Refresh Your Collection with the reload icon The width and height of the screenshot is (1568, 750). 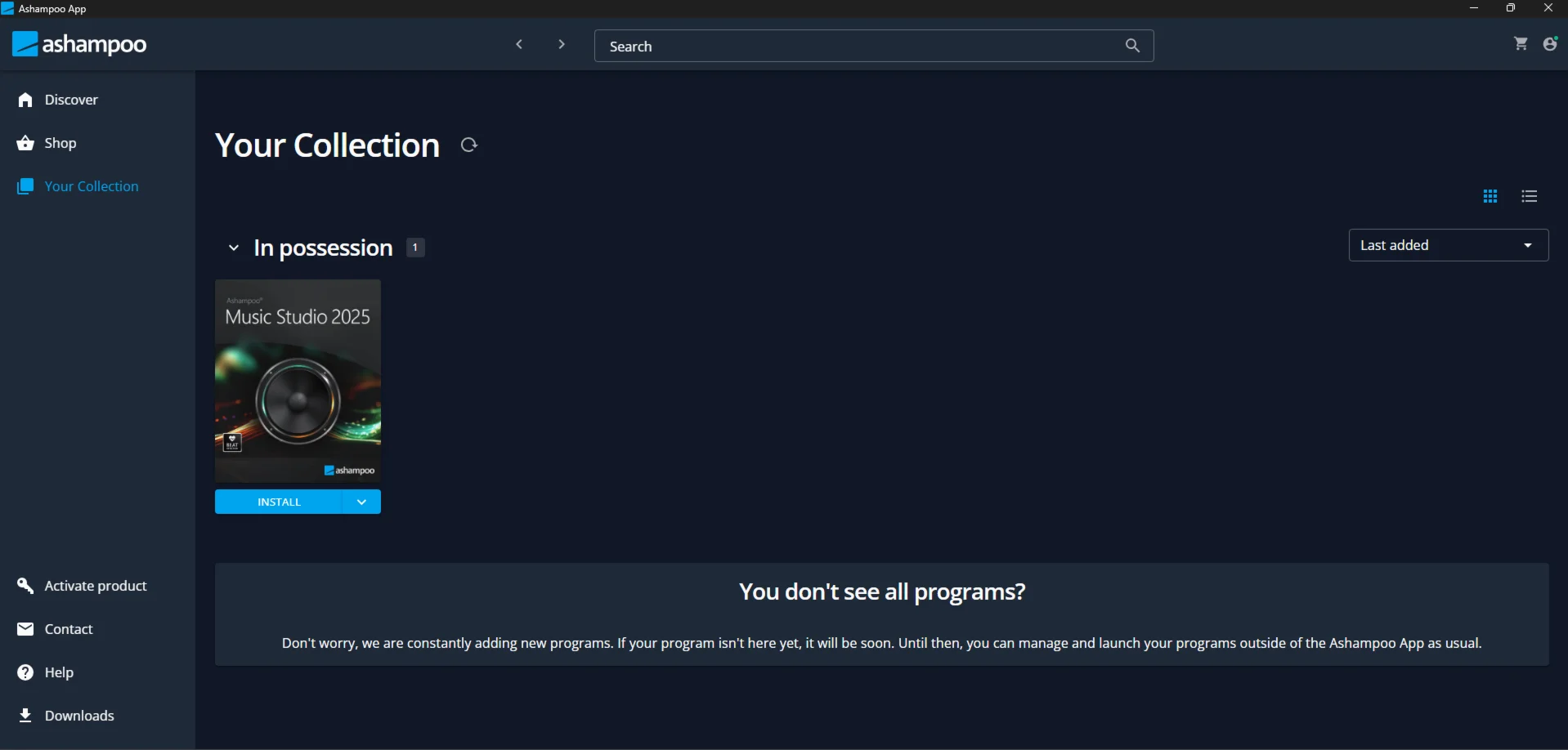(469, 145)
